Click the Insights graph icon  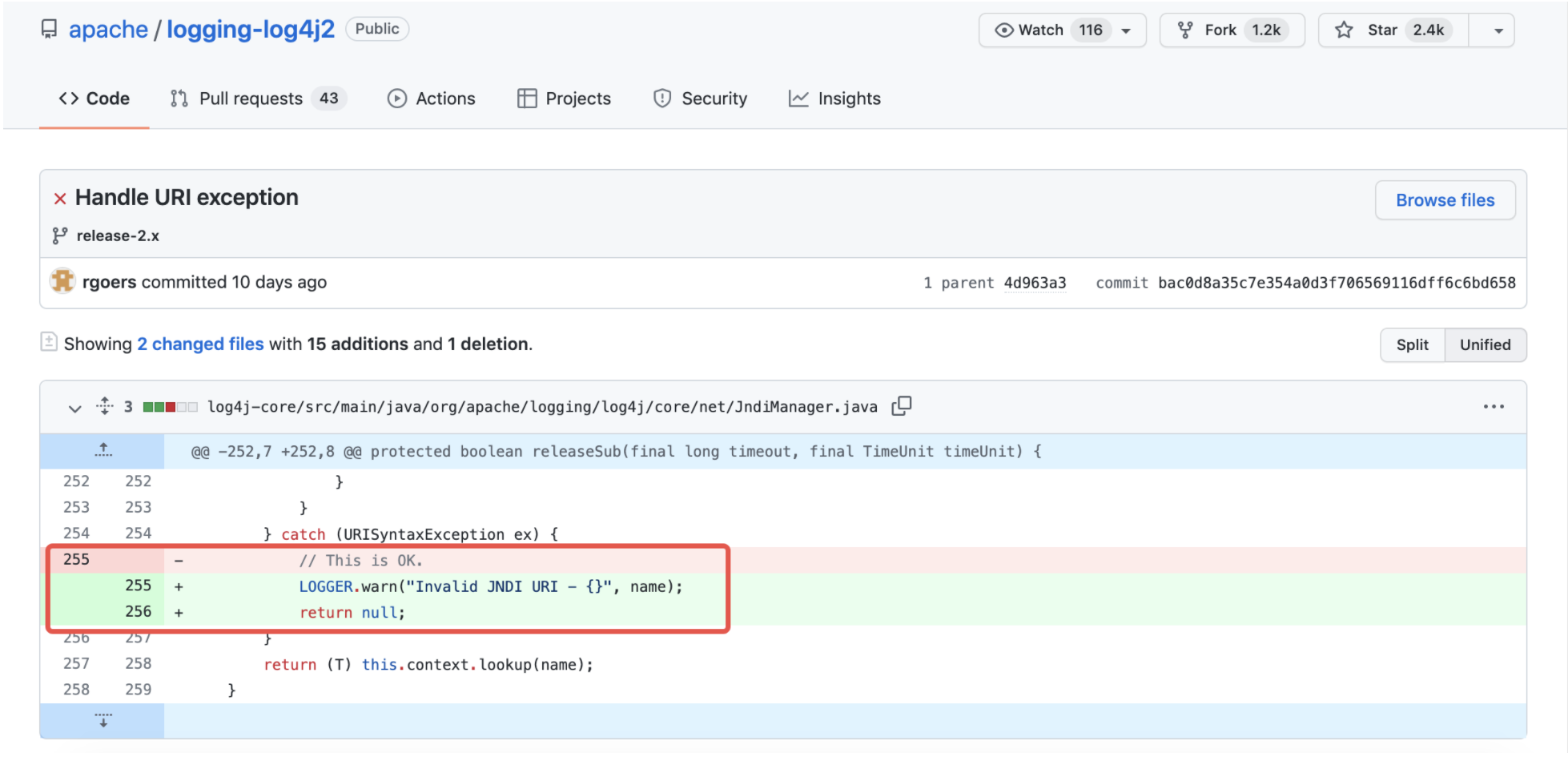tap(798, 99)
